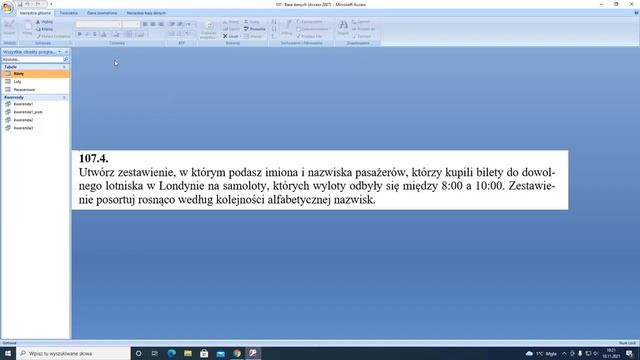Image resolution: width=640 pixels, height=360 pixels.
Task: Click sort descending icon
Action: coord(274,29)
